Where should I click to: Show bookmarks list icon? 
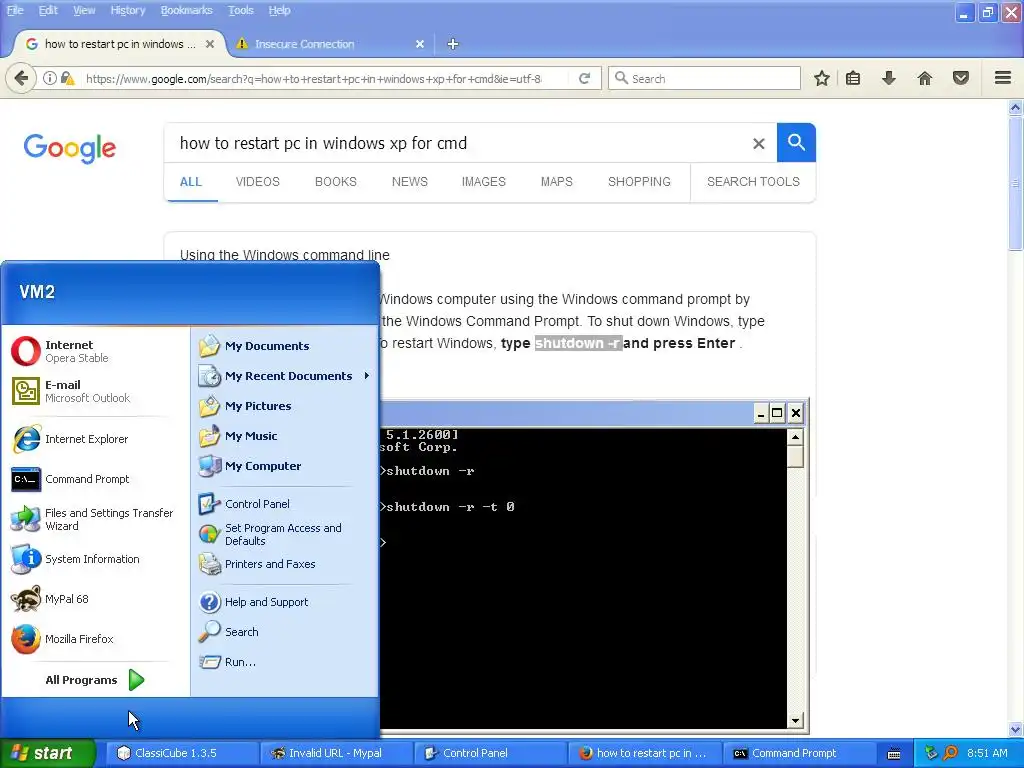coord(853,78)
